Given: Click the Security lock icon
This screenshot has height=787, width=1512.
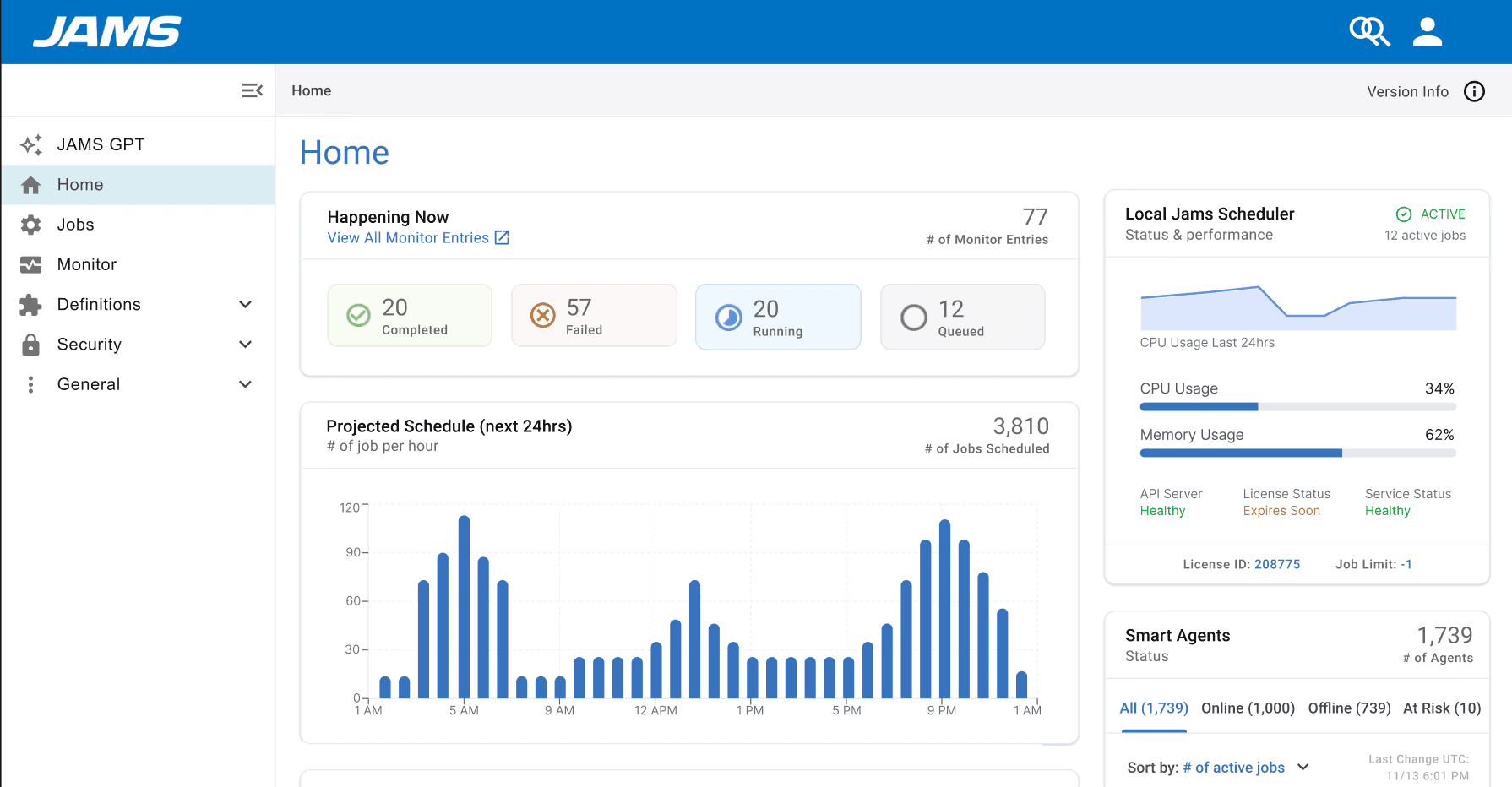Looking at the screenshot, I should coord(31,345).
